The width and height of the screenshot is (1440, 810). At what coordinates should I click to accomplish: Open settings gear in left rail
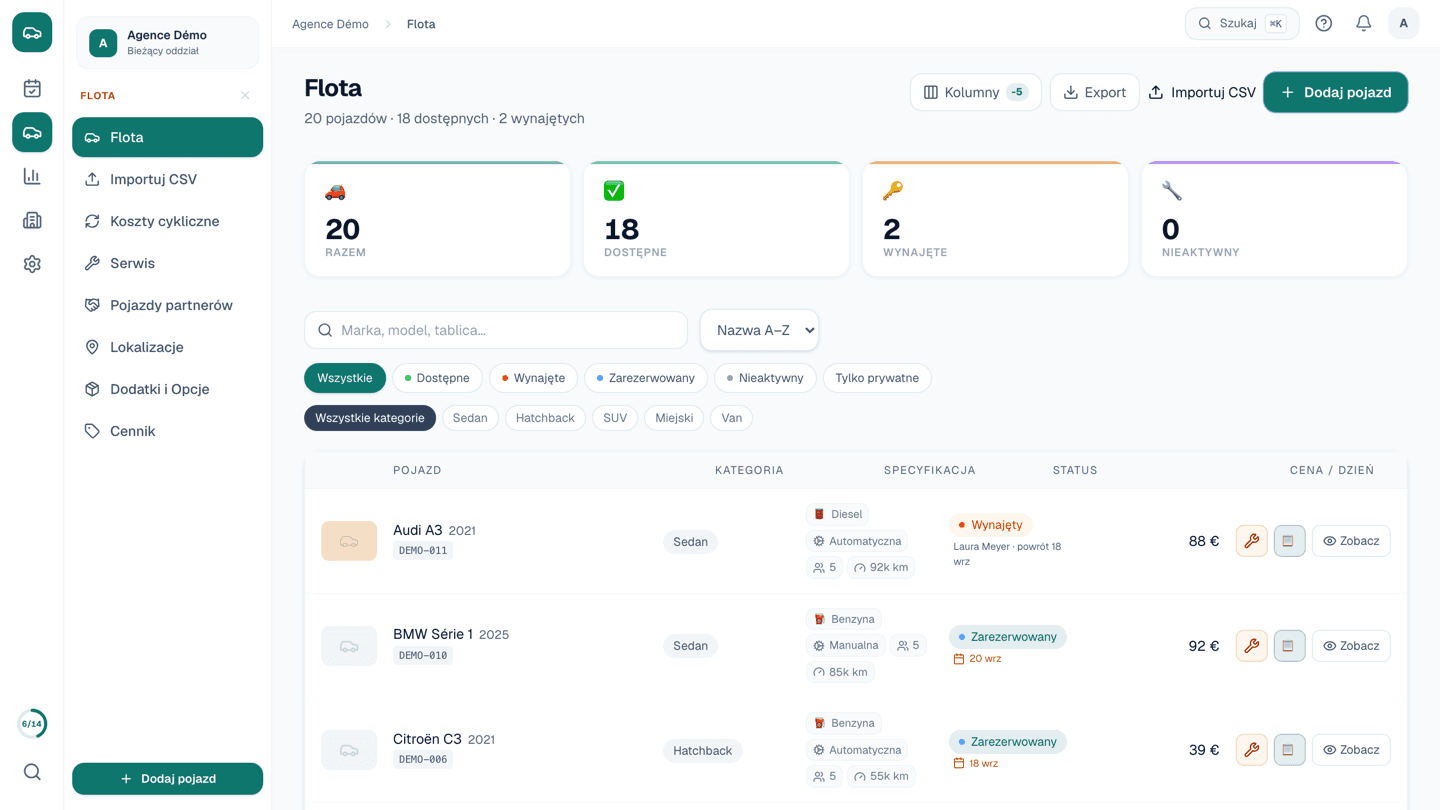[x=32, y=264]
